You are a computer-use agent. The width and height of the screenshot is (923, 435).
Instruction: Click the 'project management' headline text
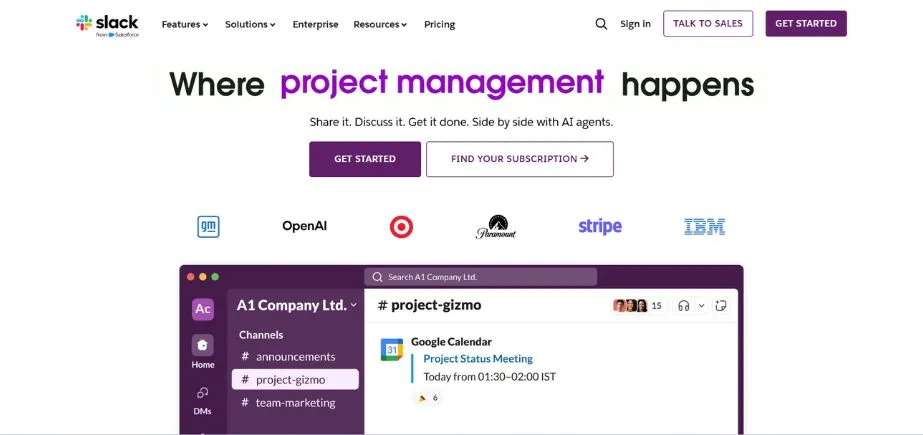tap(442, 84)
